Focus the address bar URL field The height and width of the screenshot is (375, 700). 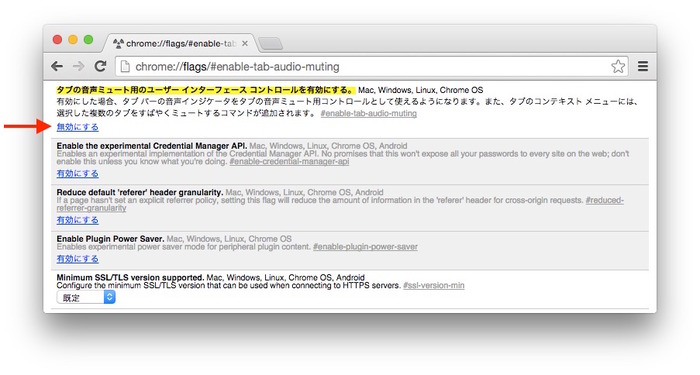pyautogui.click(x=371, y=67)
